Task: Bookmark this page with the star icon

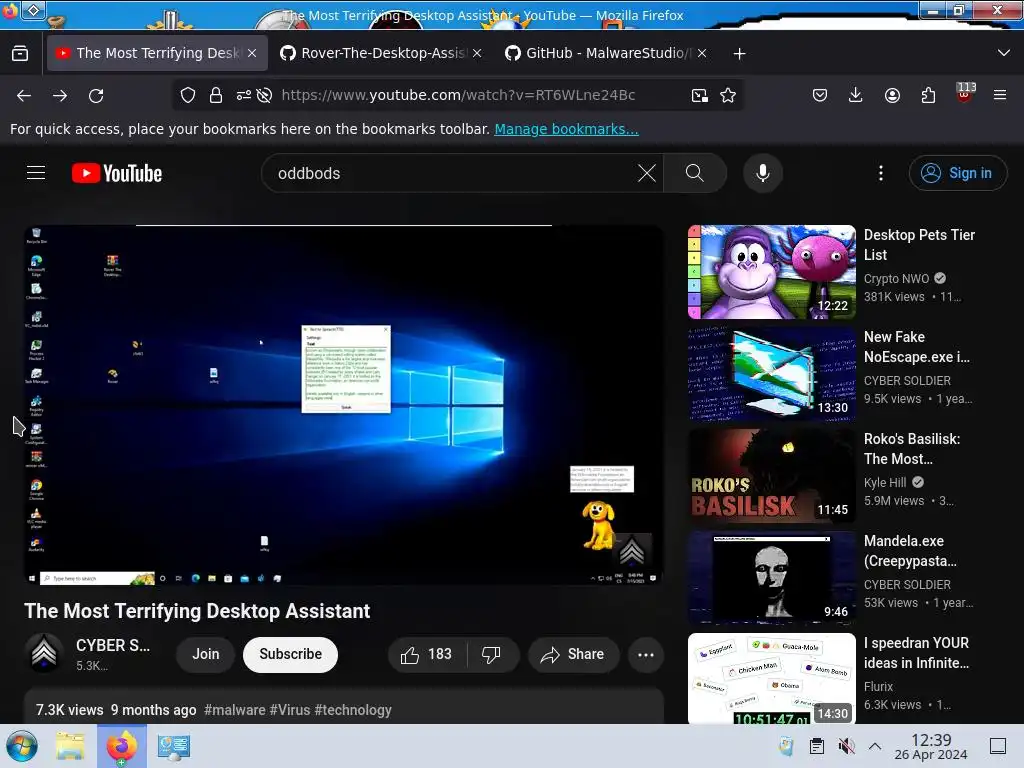Action: 728,95
